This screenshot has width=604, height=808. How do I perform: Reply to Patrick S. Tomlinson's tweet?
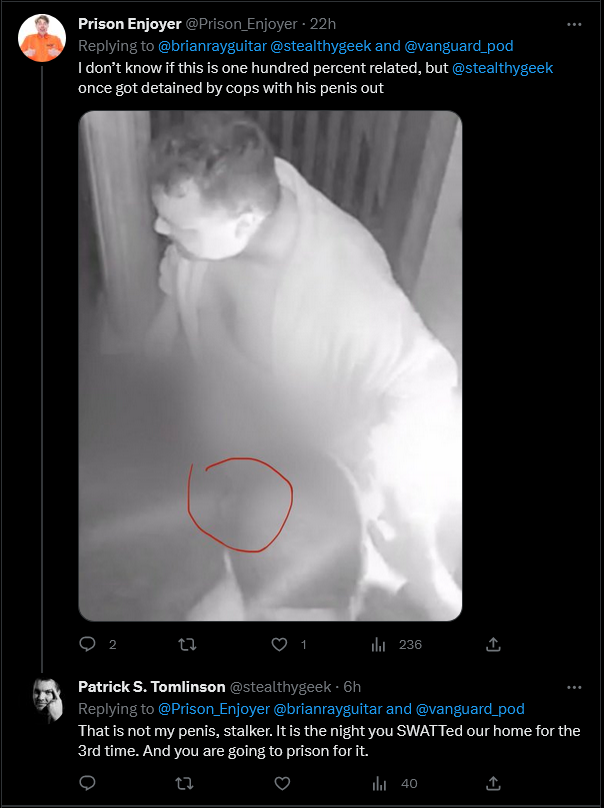click(88, 783)
